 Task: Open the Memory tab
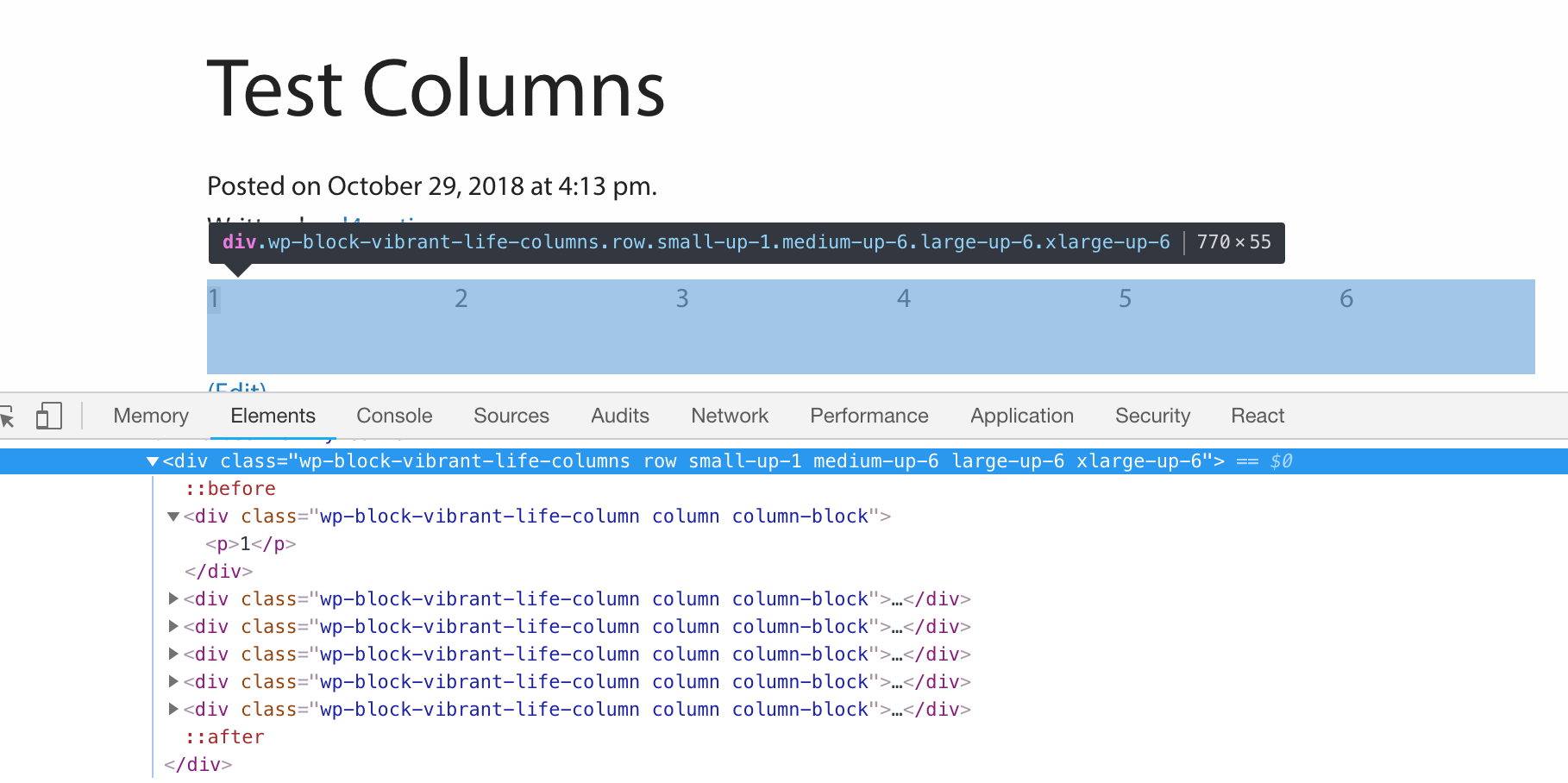pos(151,416)
